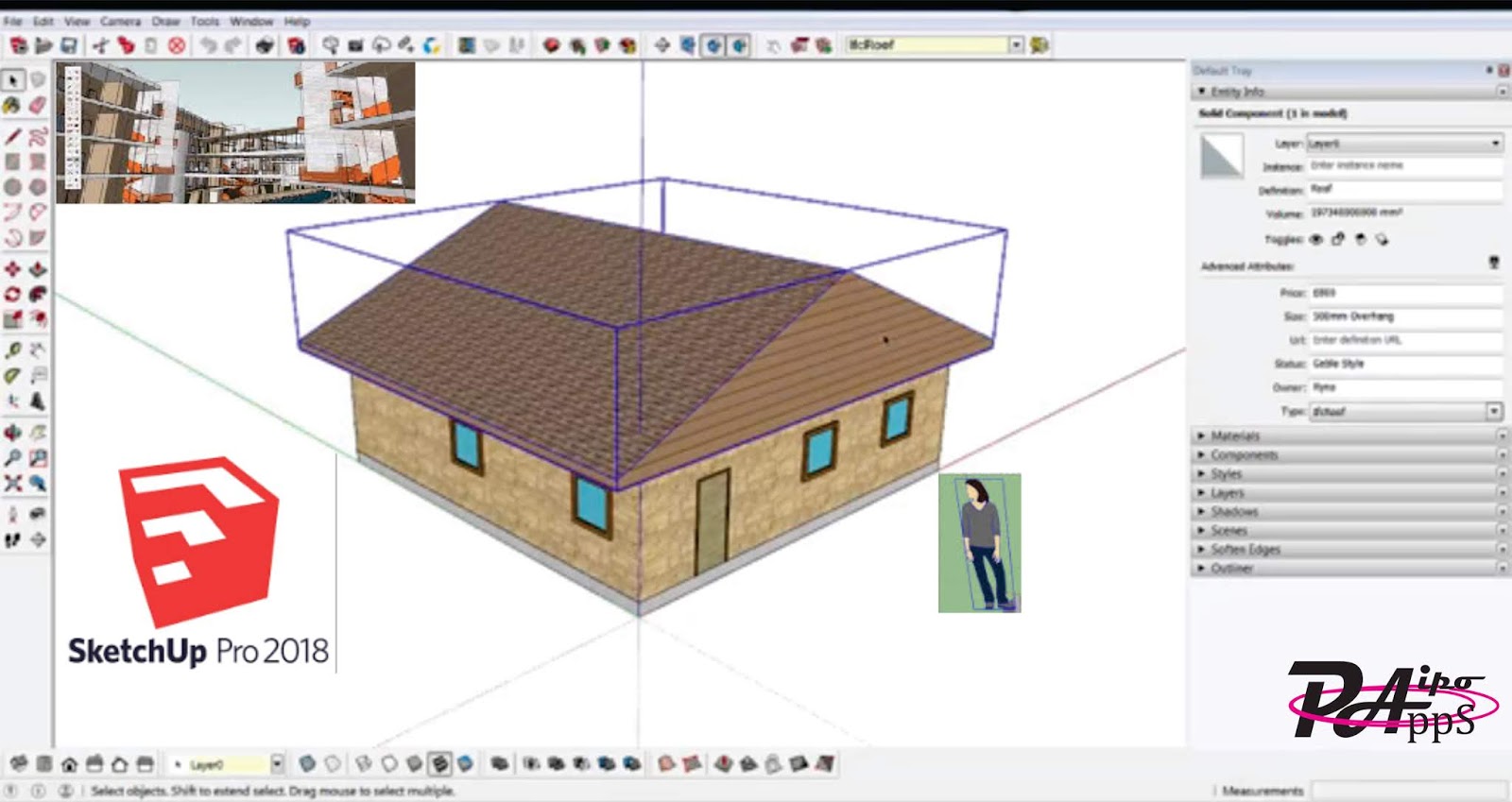
Task: Toggle the lock icon in Entity Info
Action: point(1338,239)
